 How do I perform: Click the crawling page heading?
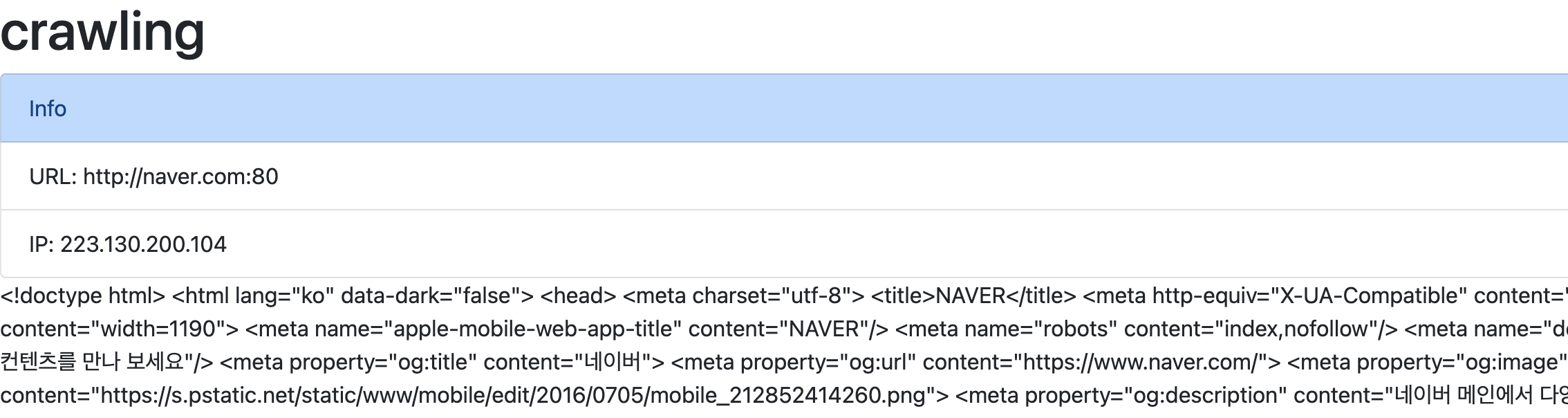point(102,33)
